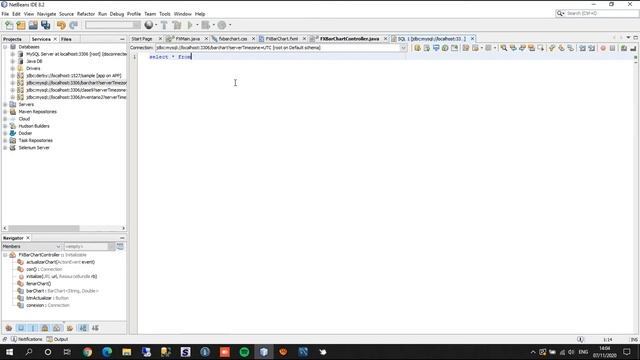Toggle Sort by Source in Navigator
640x360 pixels.
(x=95, y=328)
